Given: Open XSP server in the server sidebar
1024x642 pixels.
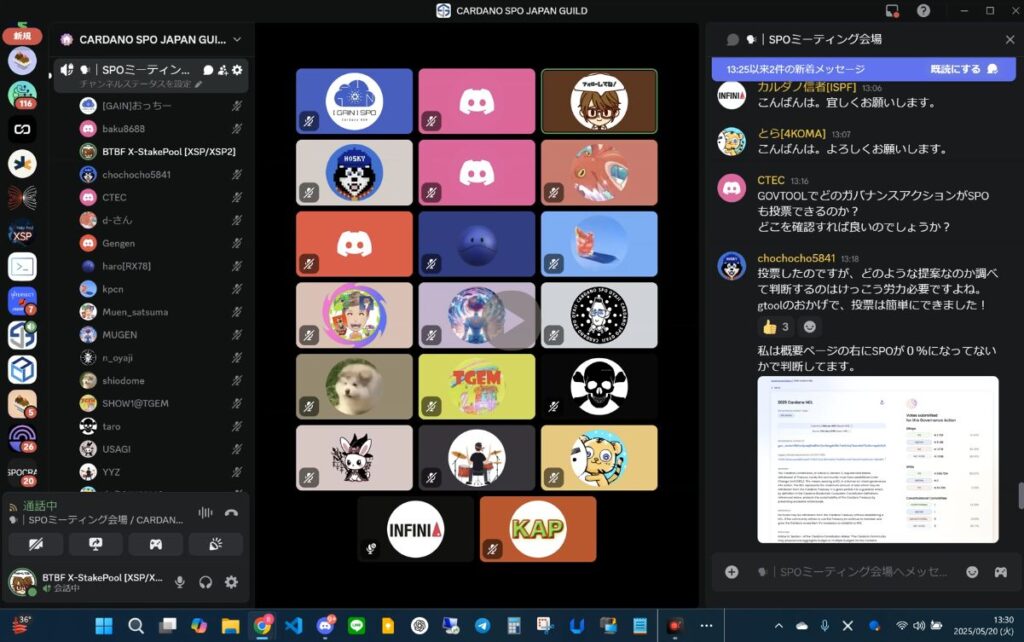Looking at the screenshot, I should pyautogui.click(x=22, y=233).
